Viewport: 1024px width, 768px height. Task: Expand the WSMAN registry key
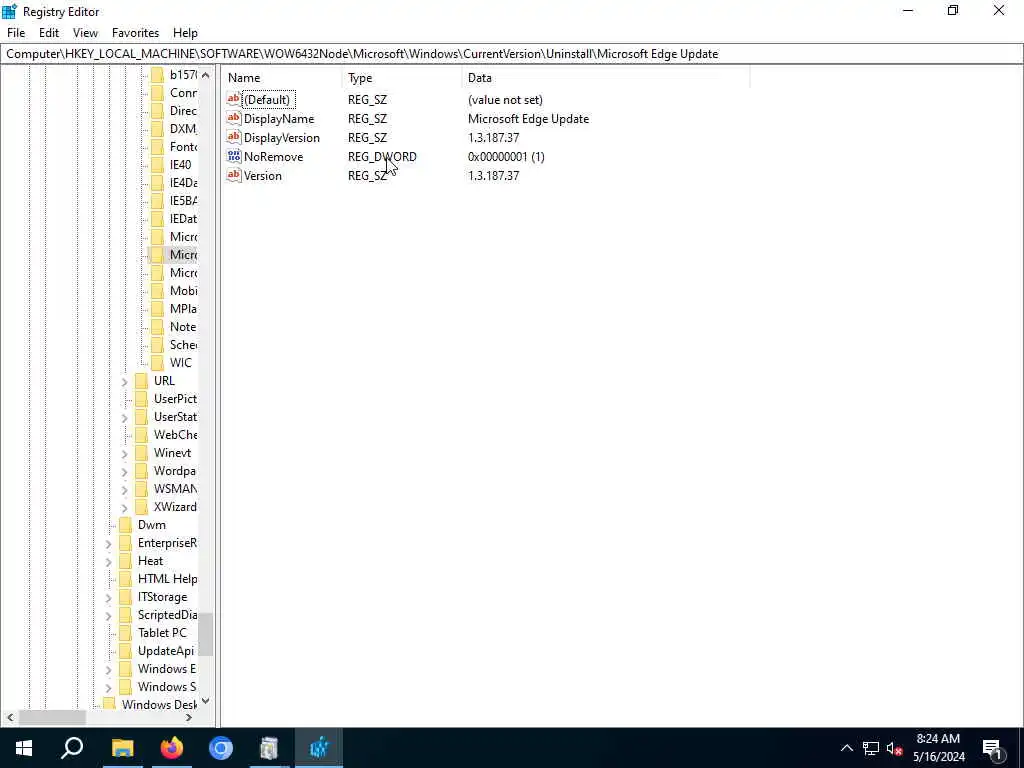124,489
